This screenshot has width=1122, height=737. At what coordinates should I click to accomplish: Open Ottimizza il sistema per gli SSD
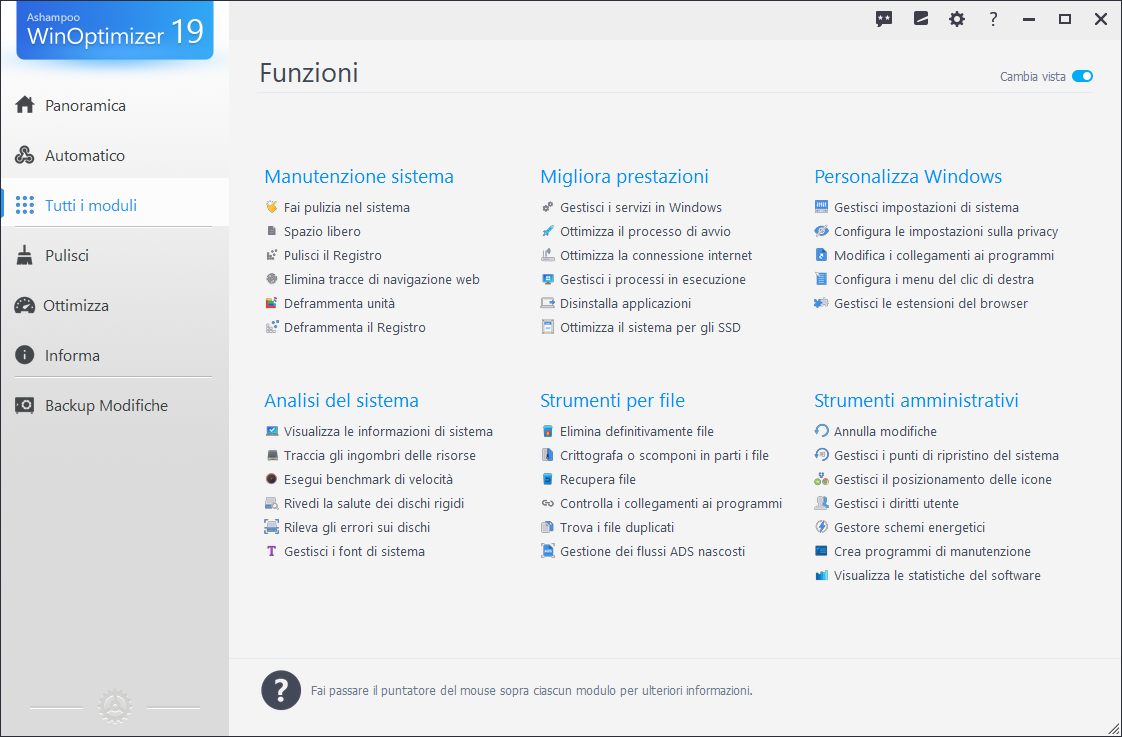point(650,328)
